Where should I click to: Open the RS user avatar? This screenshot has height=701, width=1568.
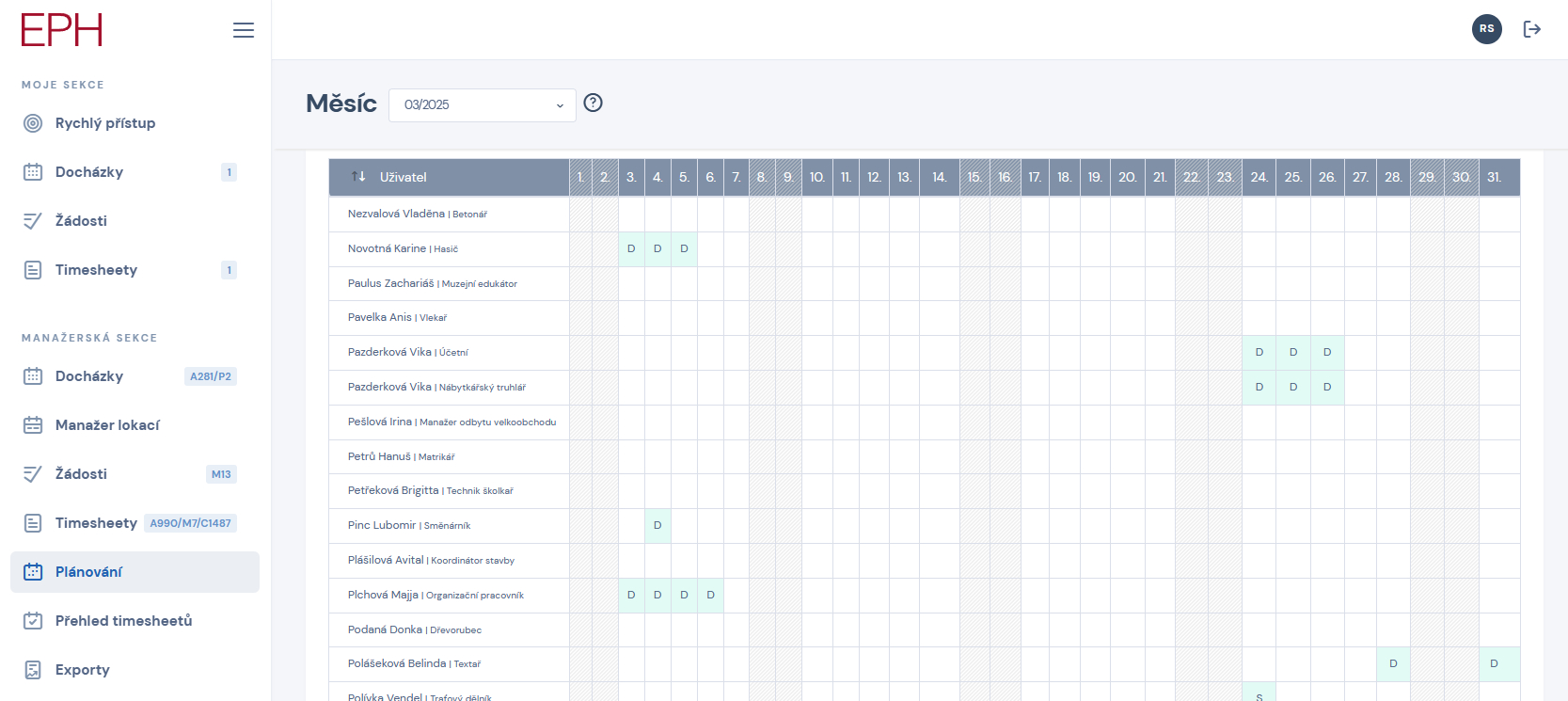pyautogui.click(x=1486, y=29)
